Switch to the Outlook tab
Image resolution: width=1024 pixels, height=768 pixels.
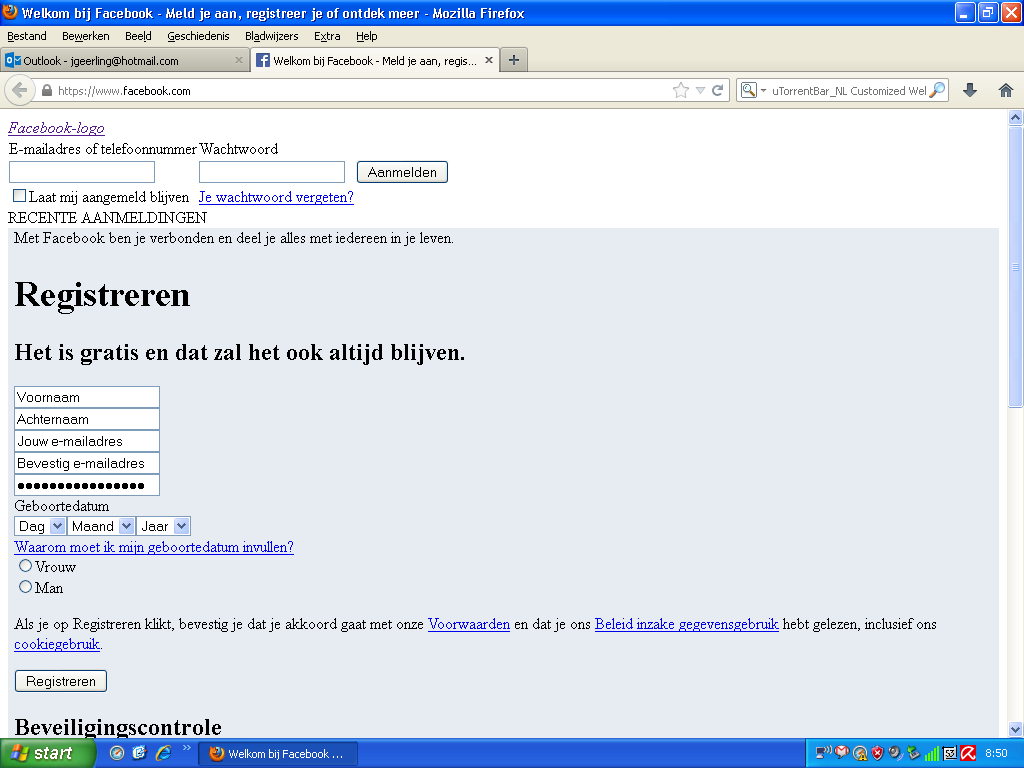click(124, 60)
